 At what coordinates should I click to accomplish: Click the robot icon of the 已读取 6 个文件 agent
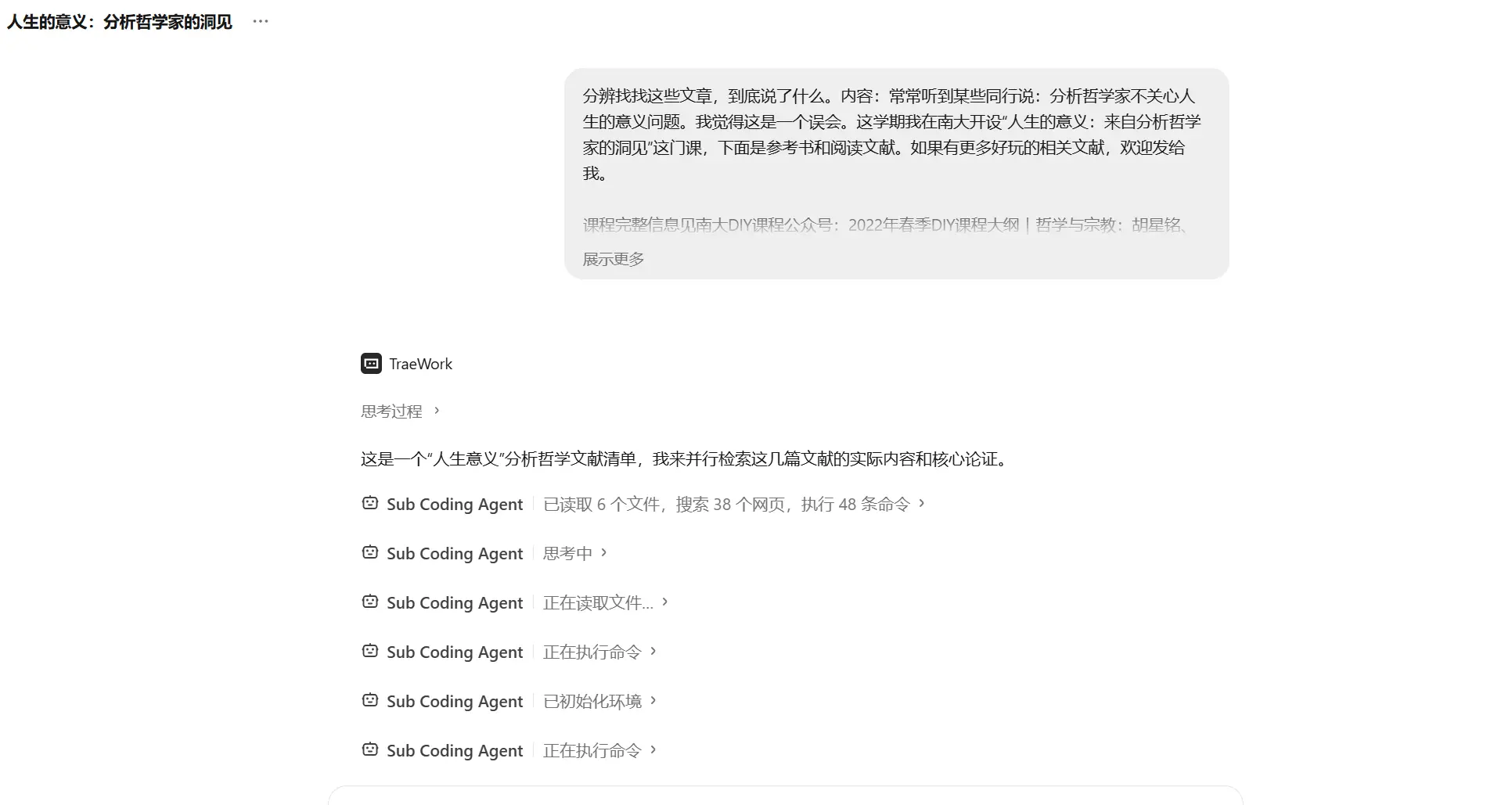coord(370,503)
